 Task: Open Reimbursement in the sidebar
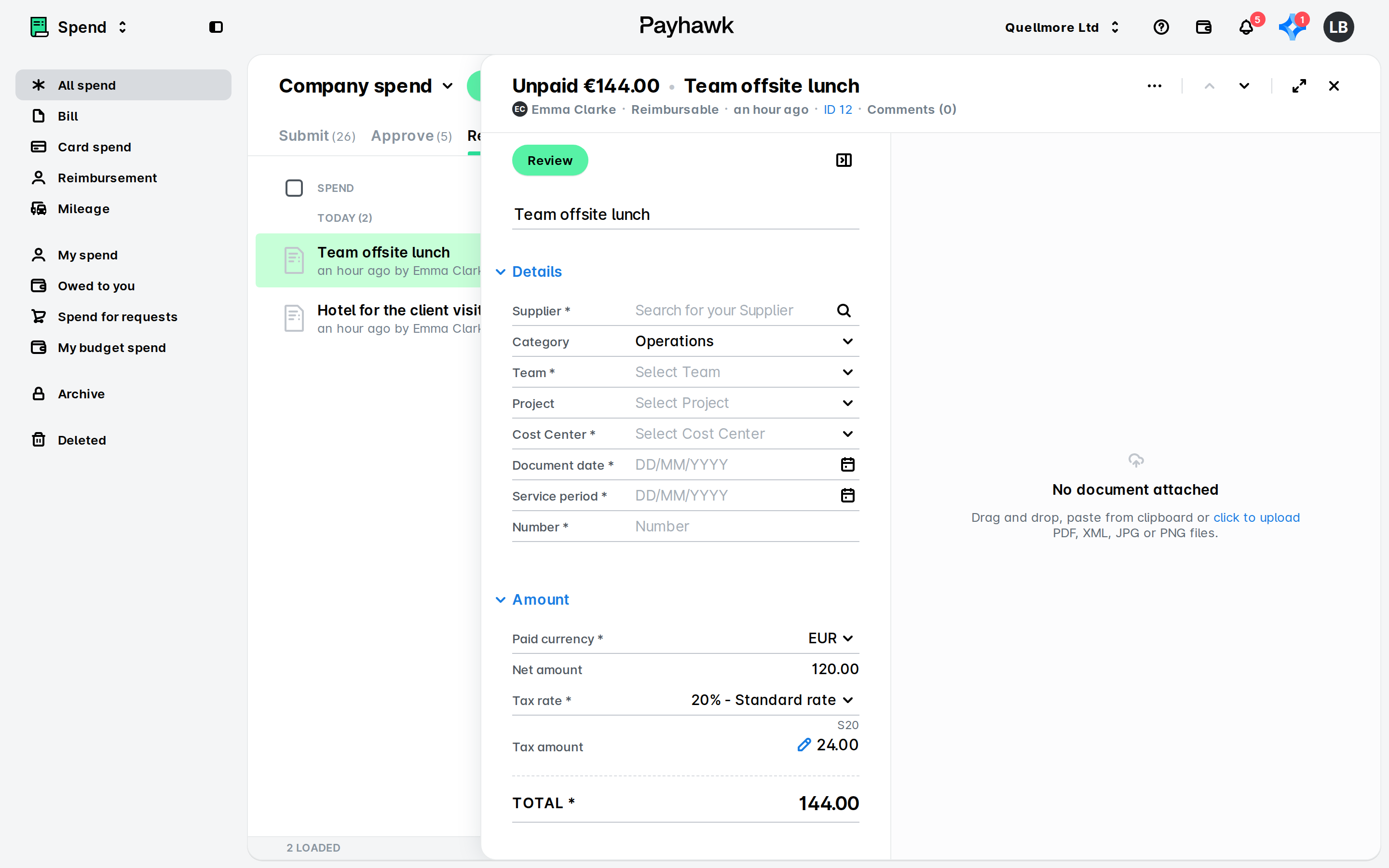click(123, 178)
